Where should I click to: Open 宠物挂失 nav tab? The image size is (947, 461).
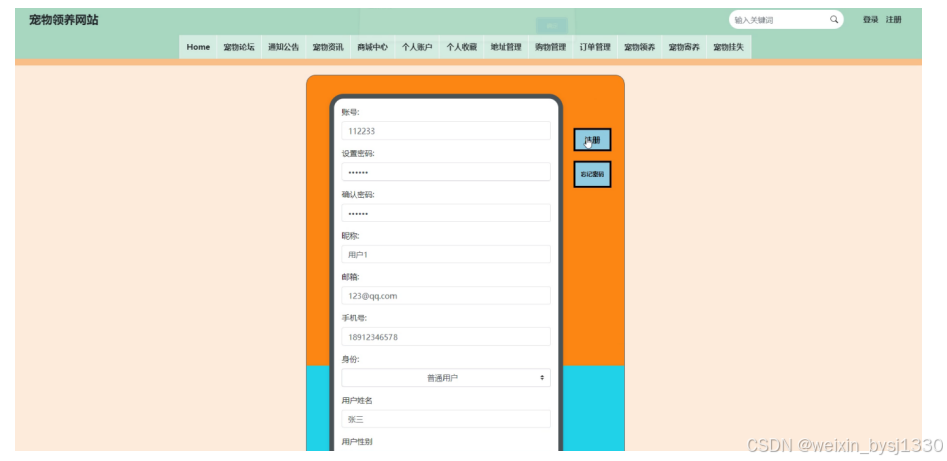(x=728, y=47)
